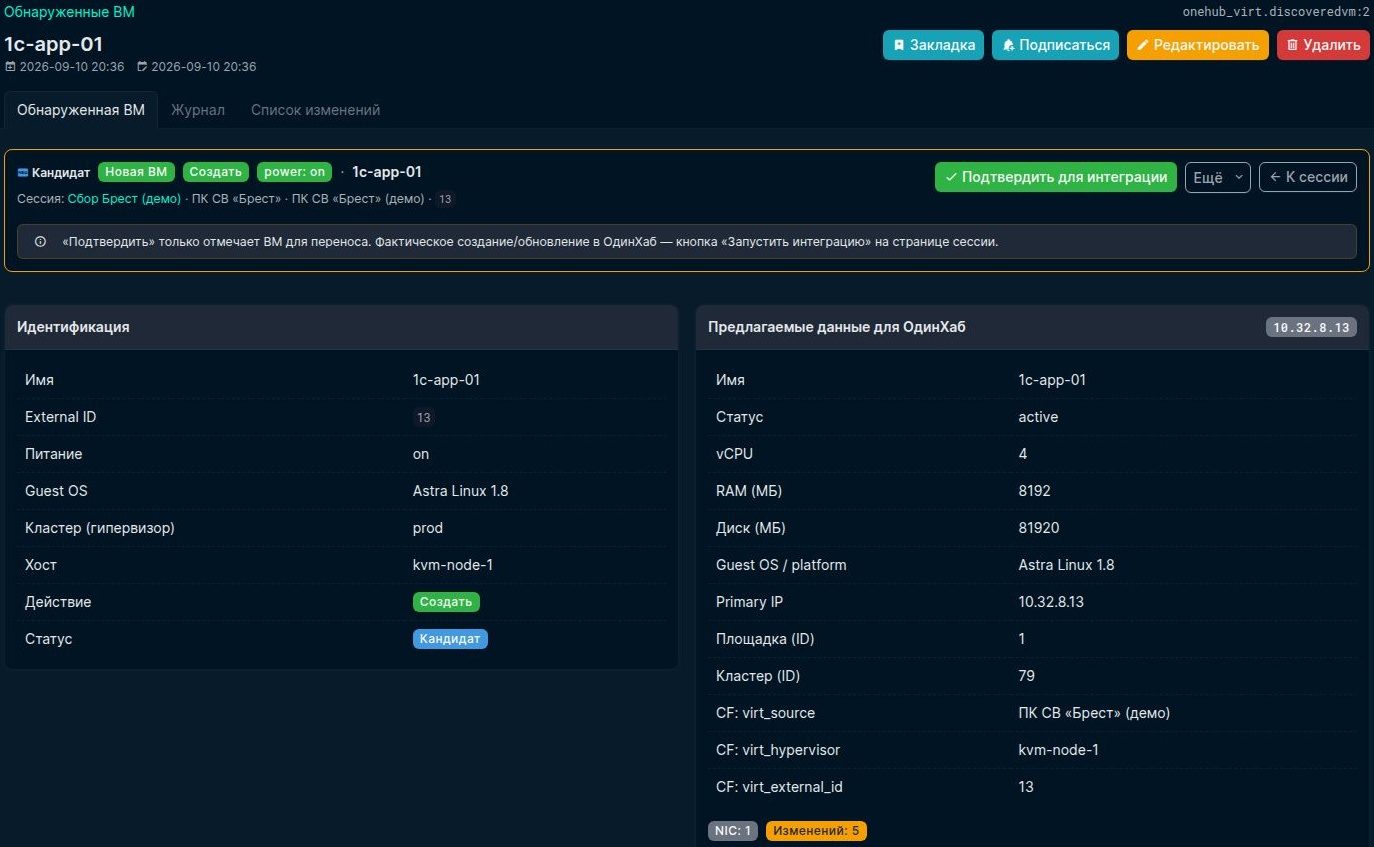This screenshot has width=1374, height=847.
Task: Delete the VM with the Удалить button
Action: (1323, 45)
